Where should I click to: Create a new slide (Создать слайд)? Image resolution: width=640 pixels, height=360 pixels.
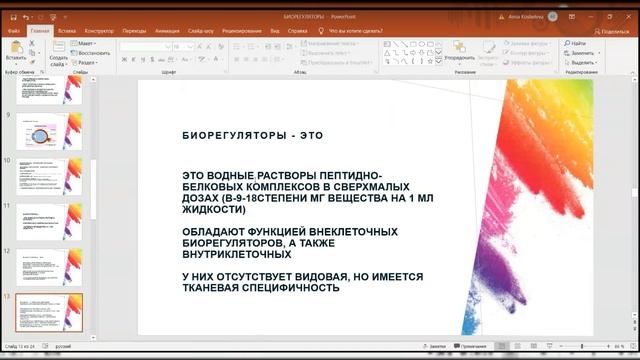[59, 54]
